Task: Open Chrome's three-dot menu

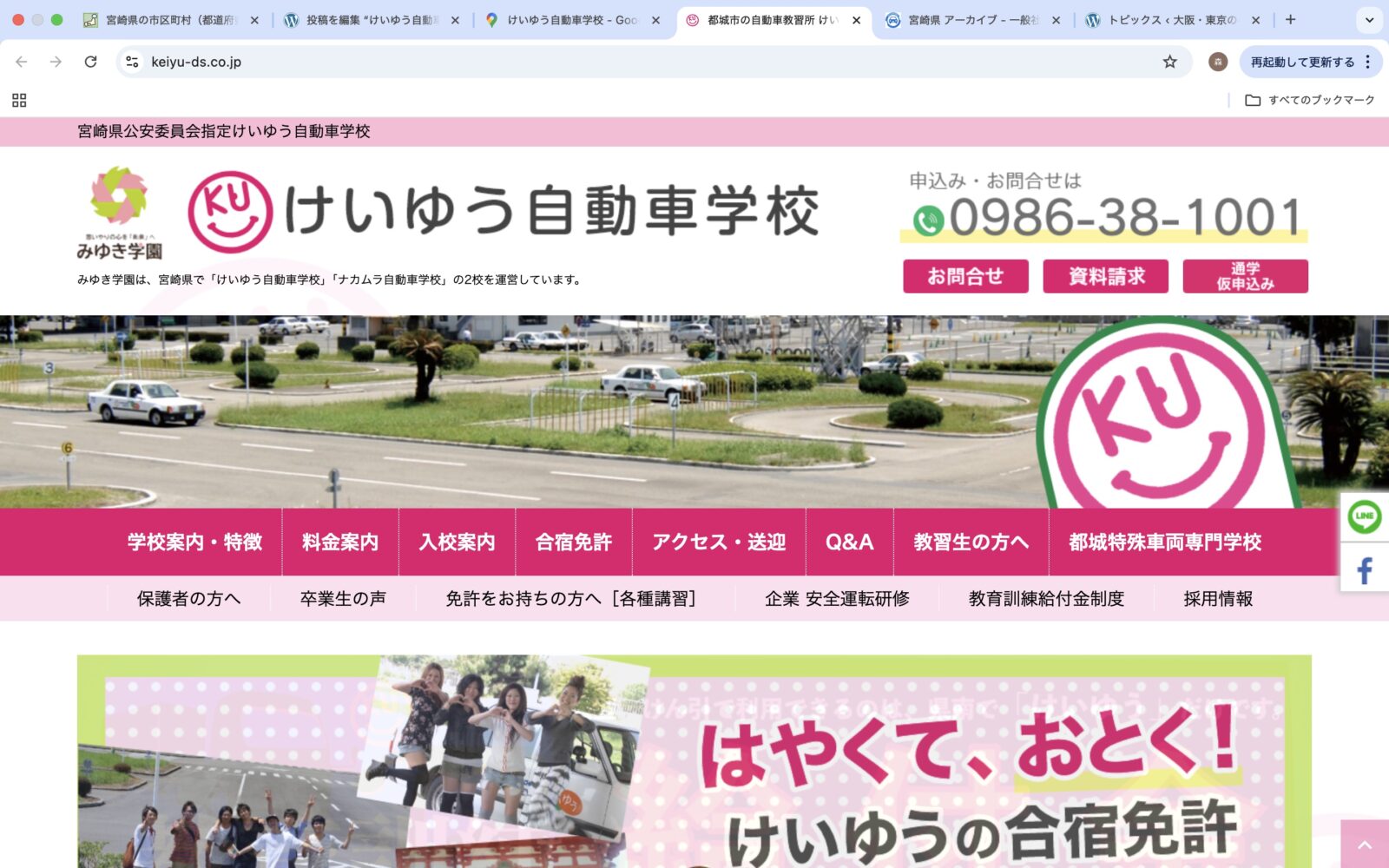Action: [1369, 62]
